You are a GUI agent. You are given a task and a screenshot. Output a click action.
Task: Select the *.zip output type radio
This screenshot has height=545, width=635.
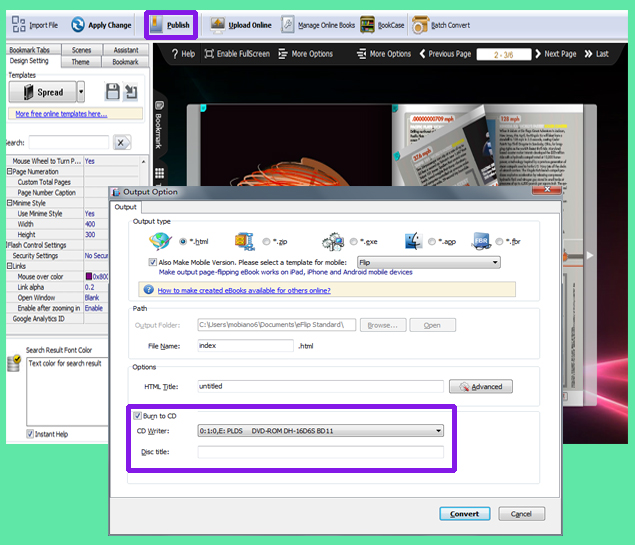point(266,241)
